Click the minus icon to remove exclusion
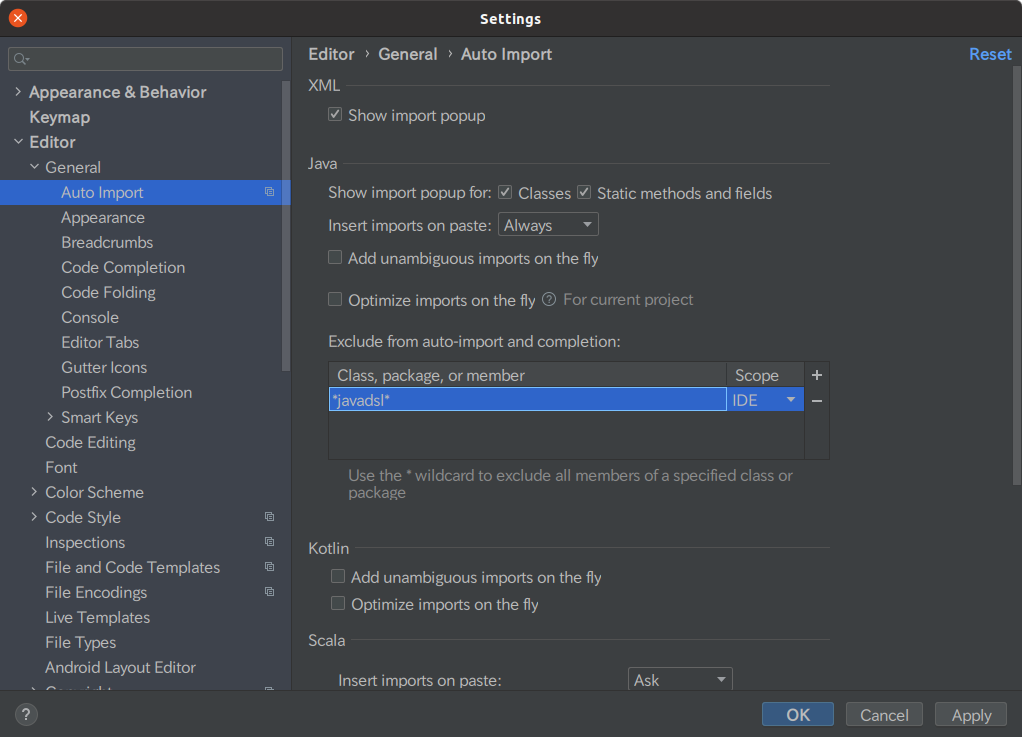 [817, 401]
